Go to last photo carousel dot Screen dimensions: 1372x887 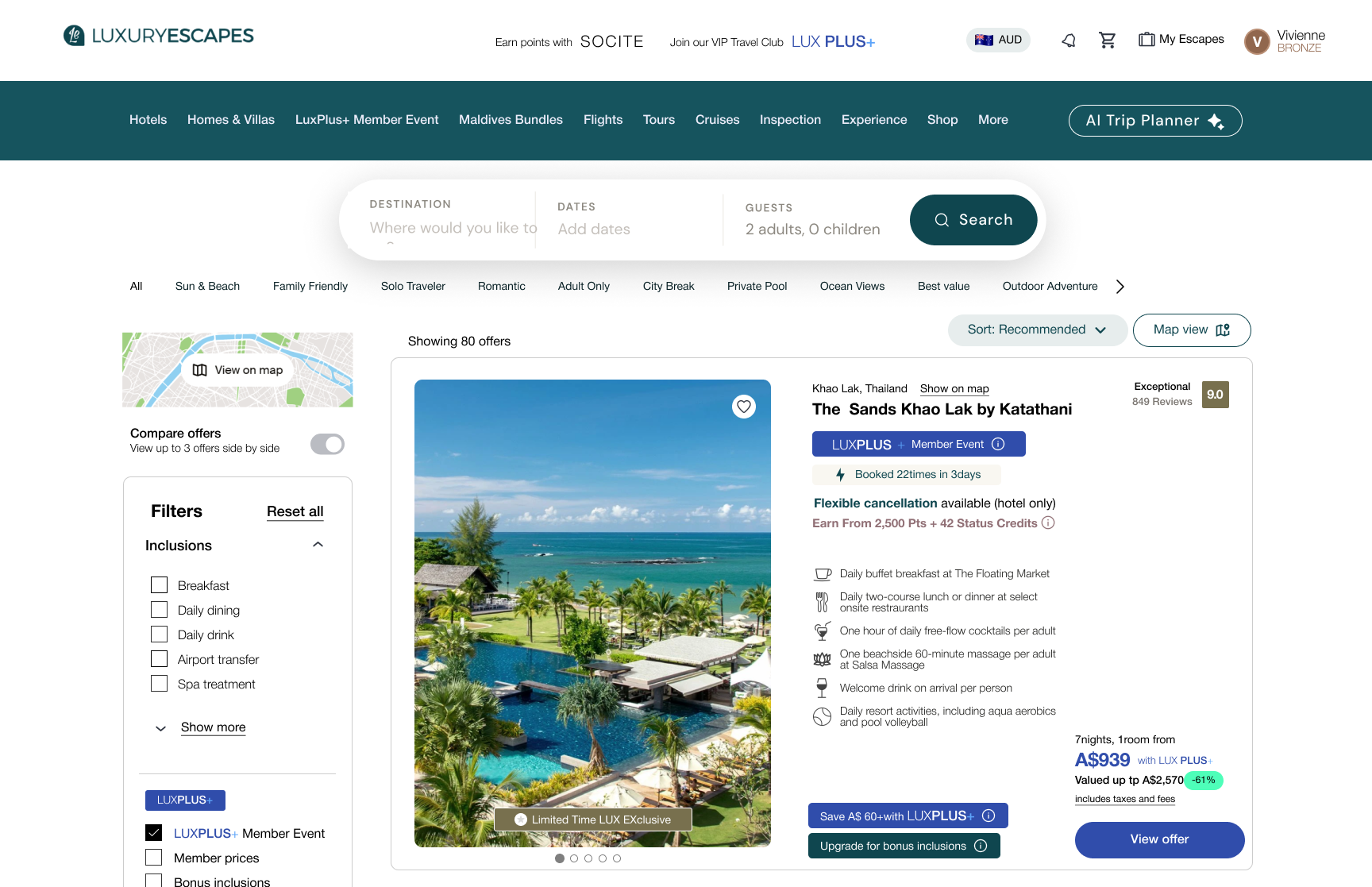tap(617, 858)
